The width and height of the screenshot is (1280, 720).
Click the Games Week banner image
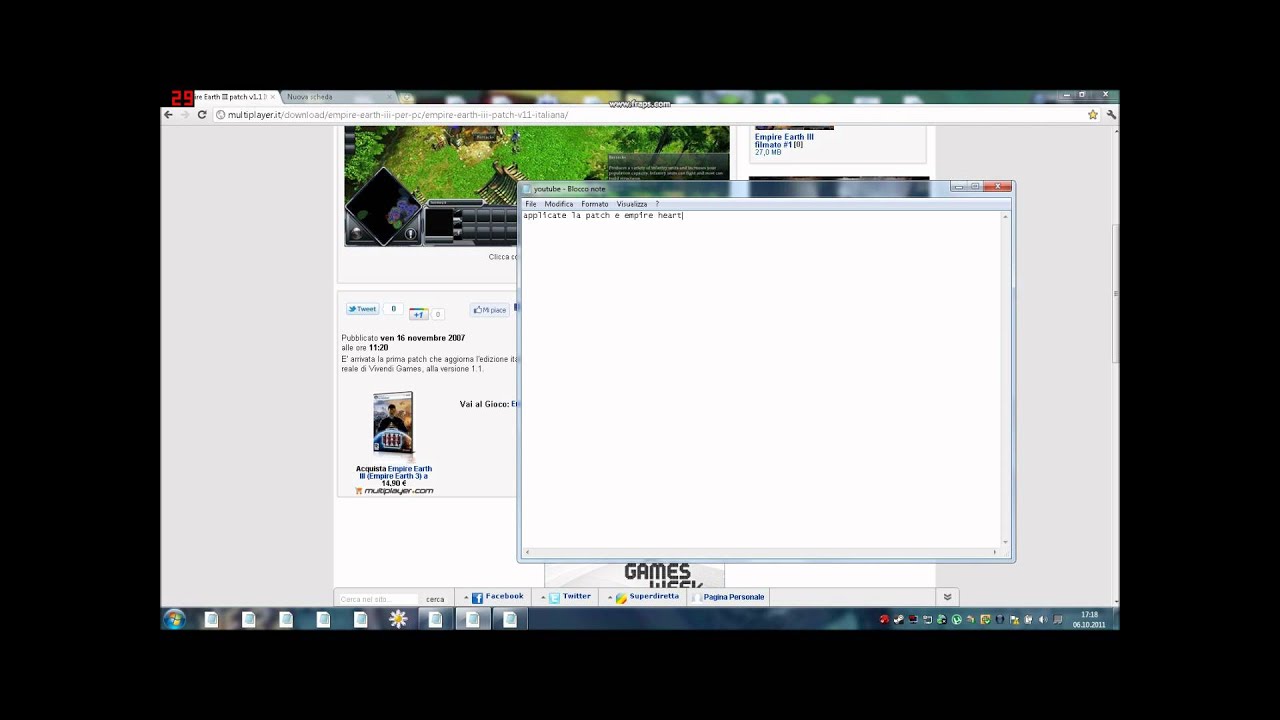634,575
